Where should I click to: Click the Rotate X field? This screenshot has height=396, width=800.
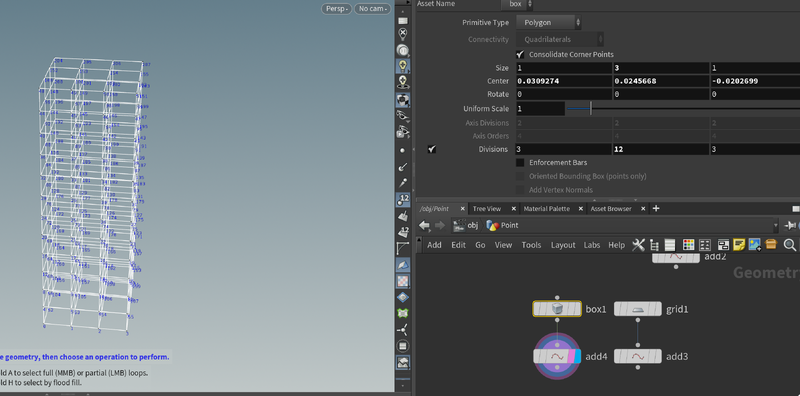click(x=564, y=94)
